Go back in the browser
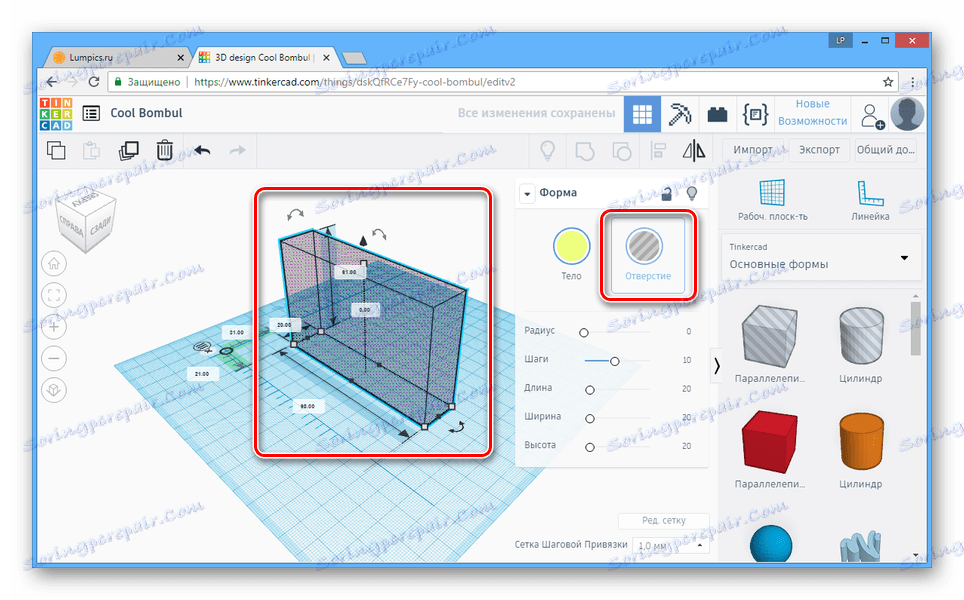964x600 pixels. tap(53, 82)
